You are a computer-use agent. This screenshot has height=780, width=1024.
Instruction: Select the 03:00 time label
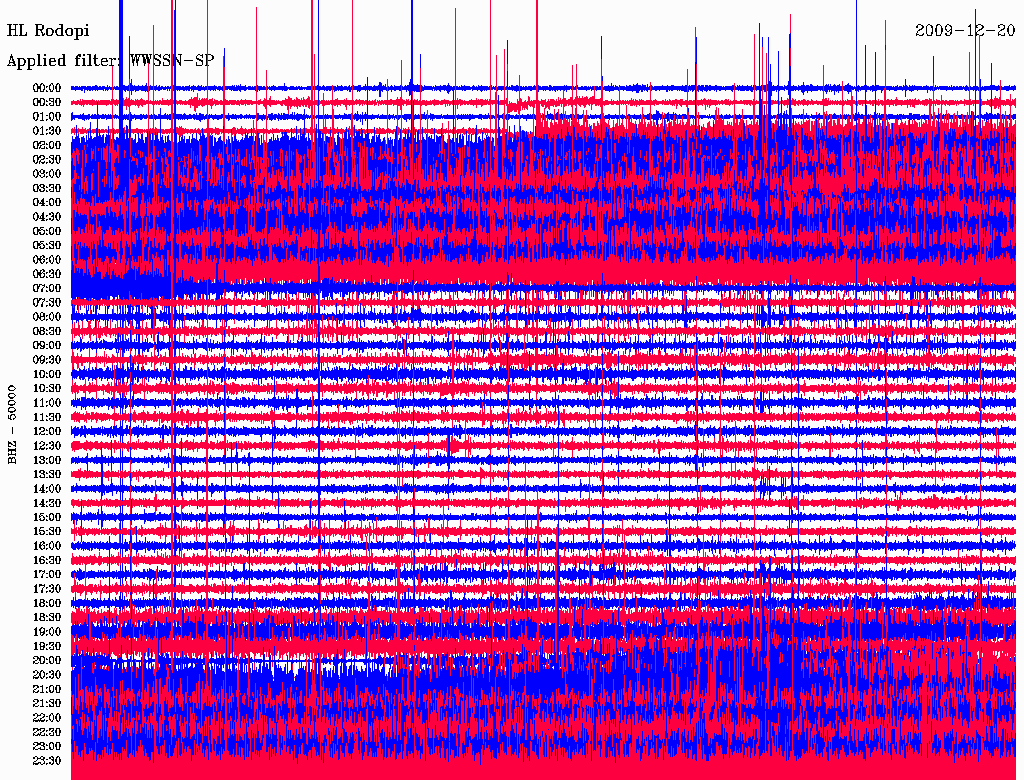point(47,174)
